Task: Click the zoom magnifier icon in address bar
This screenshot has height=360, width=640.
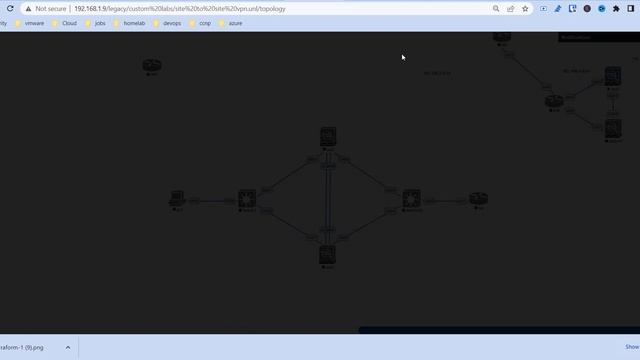Action: click(x=496, y=9)
